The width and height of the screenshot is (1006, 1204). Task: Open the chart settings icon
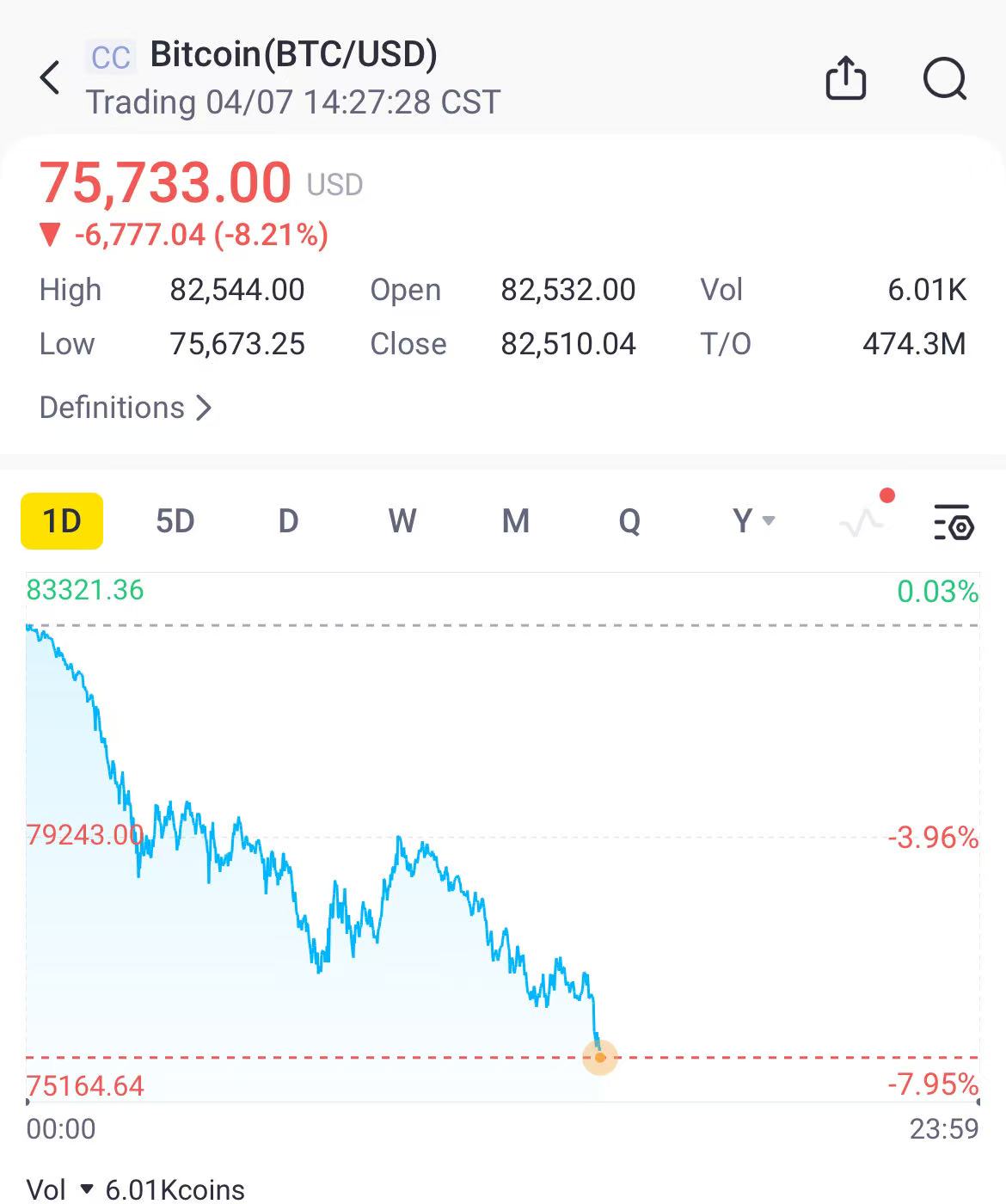(953, 521)
